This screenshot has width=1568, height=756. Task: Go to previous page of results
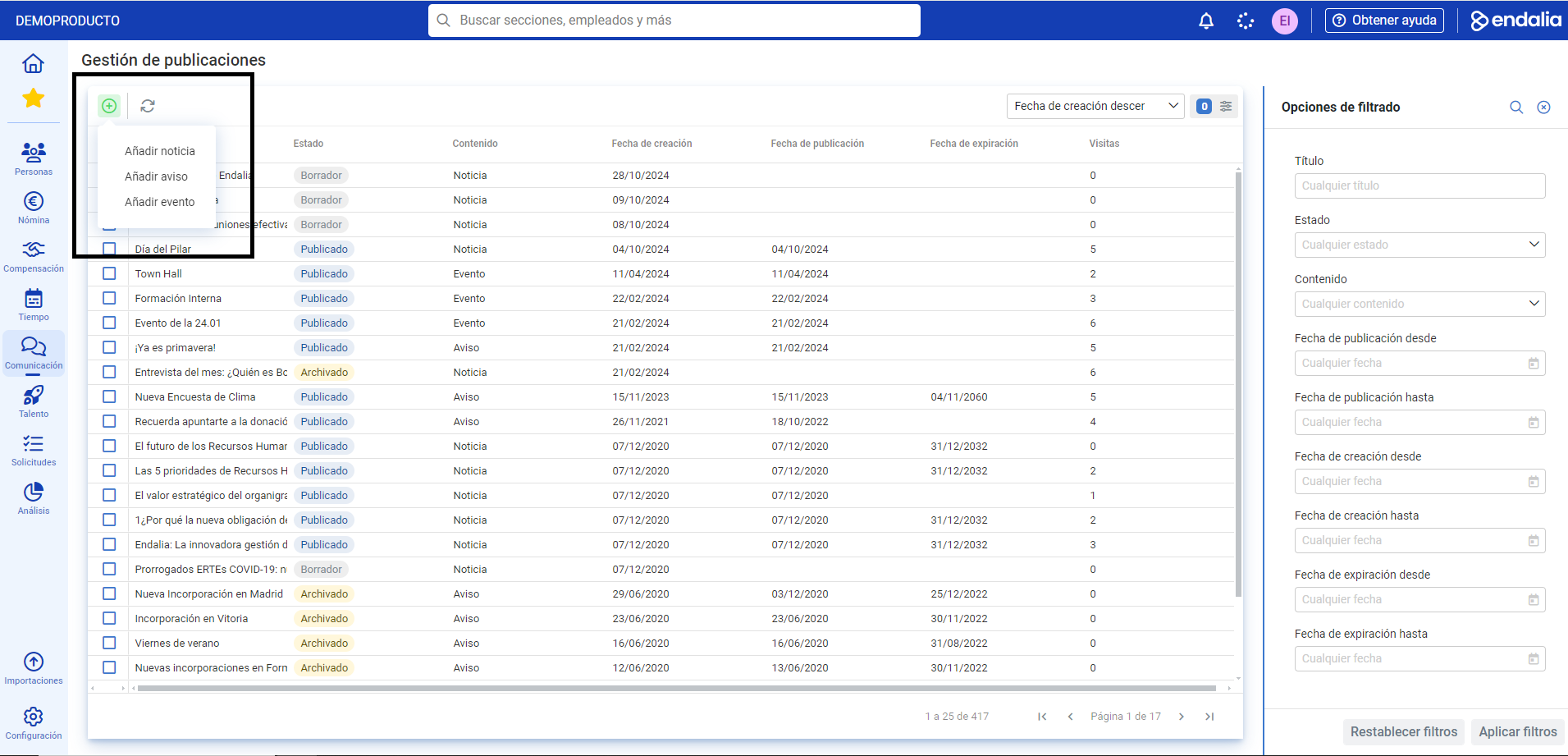pos(1070,717)
